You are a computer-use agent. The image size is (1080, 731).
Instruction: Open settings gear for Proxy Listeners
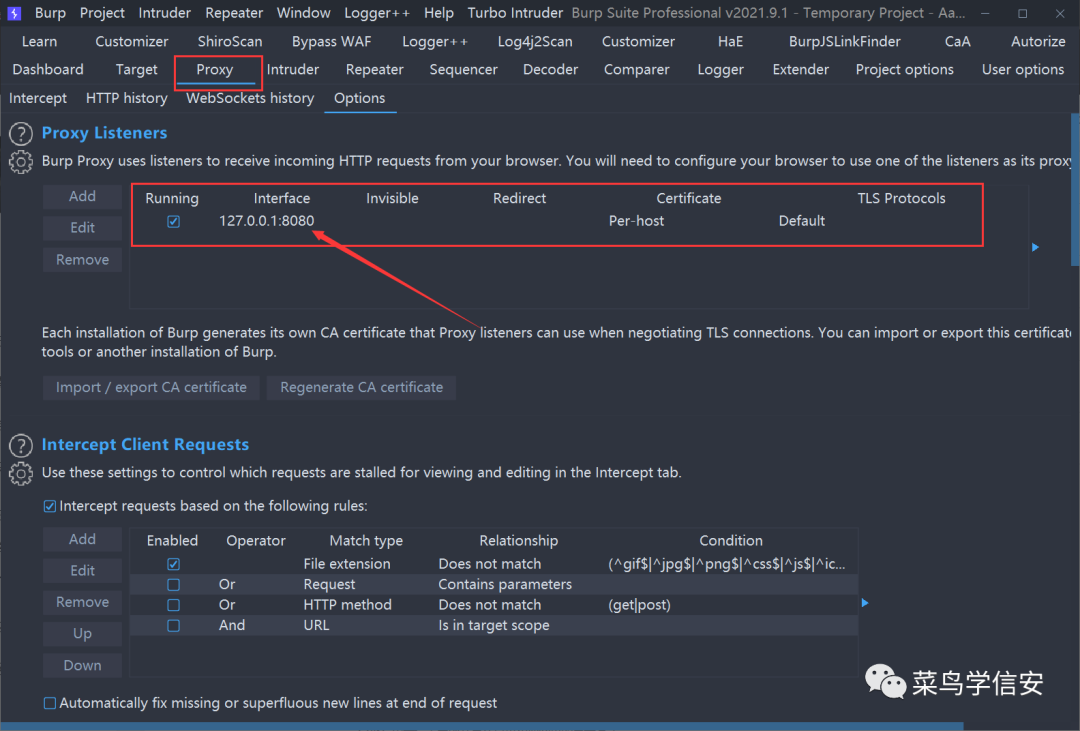point(21,162)
